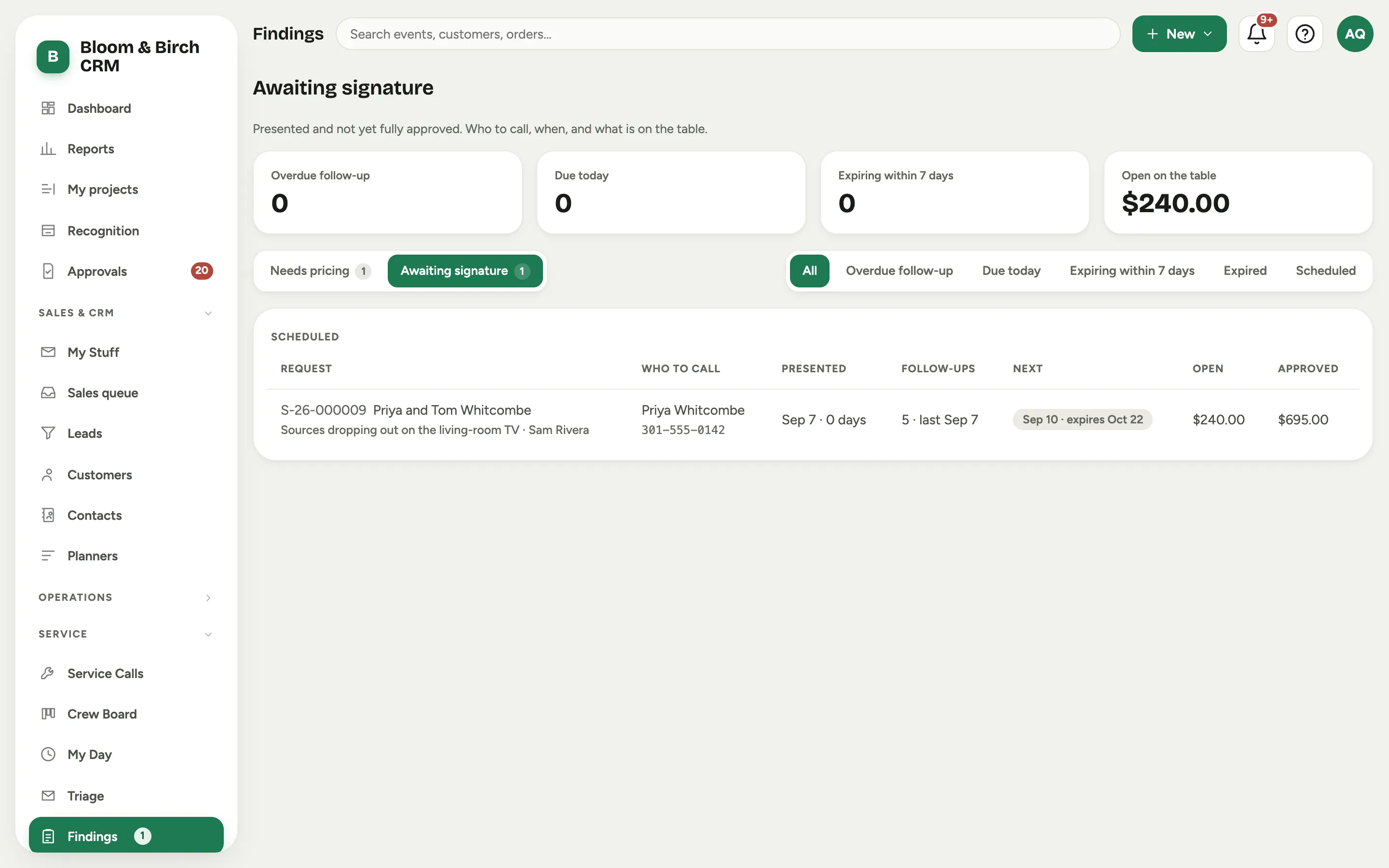This screenshot has width=1389, height=868.
Task: Click the Approvals 20 count badge
Action: [202, 271]
